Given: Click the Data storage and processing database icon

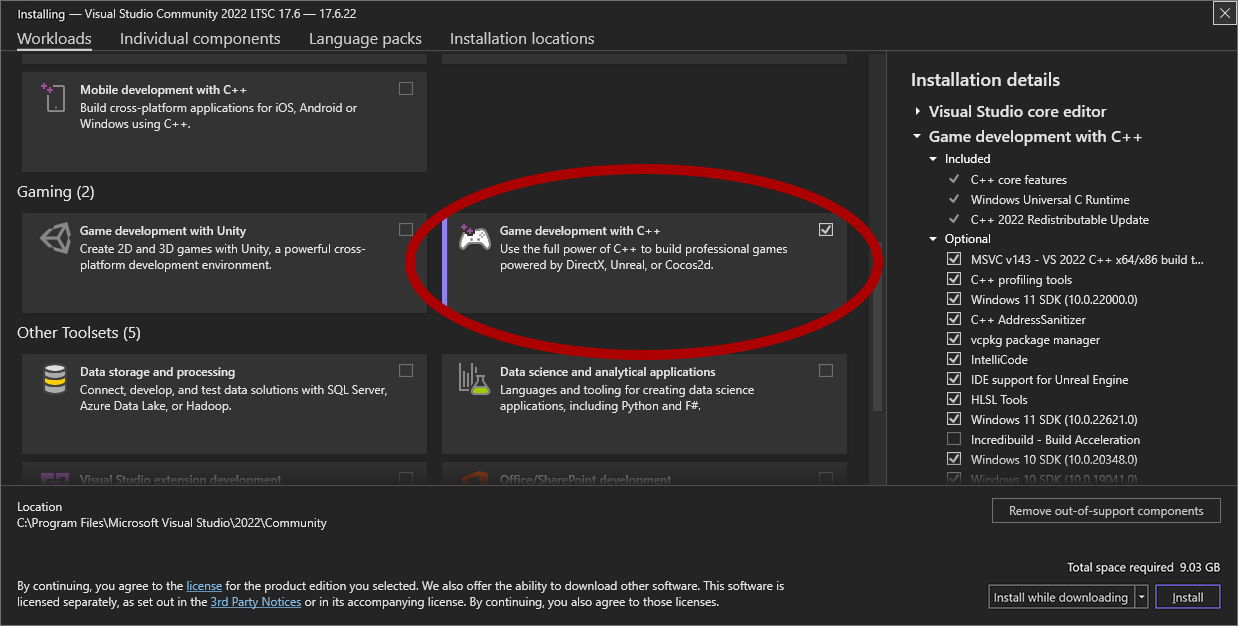Looking at the screenshot, I should [x=54, y=380].
